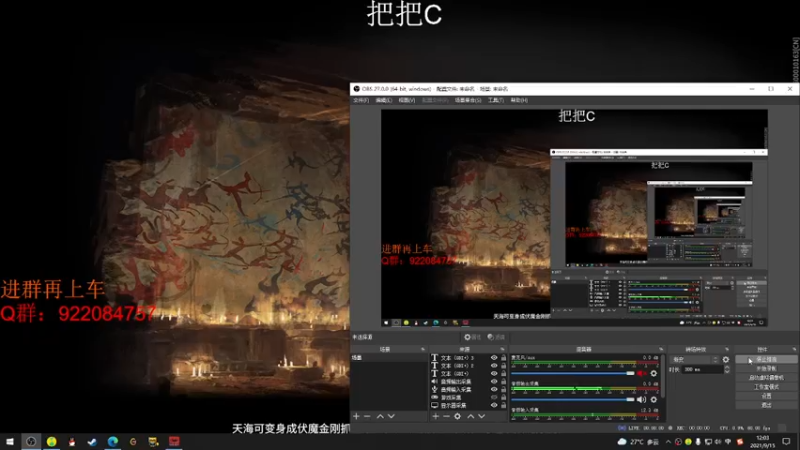Open settings gear for first mixer channel
The height and width of the screenshot is (450, 800).
(x=654, y=373)
